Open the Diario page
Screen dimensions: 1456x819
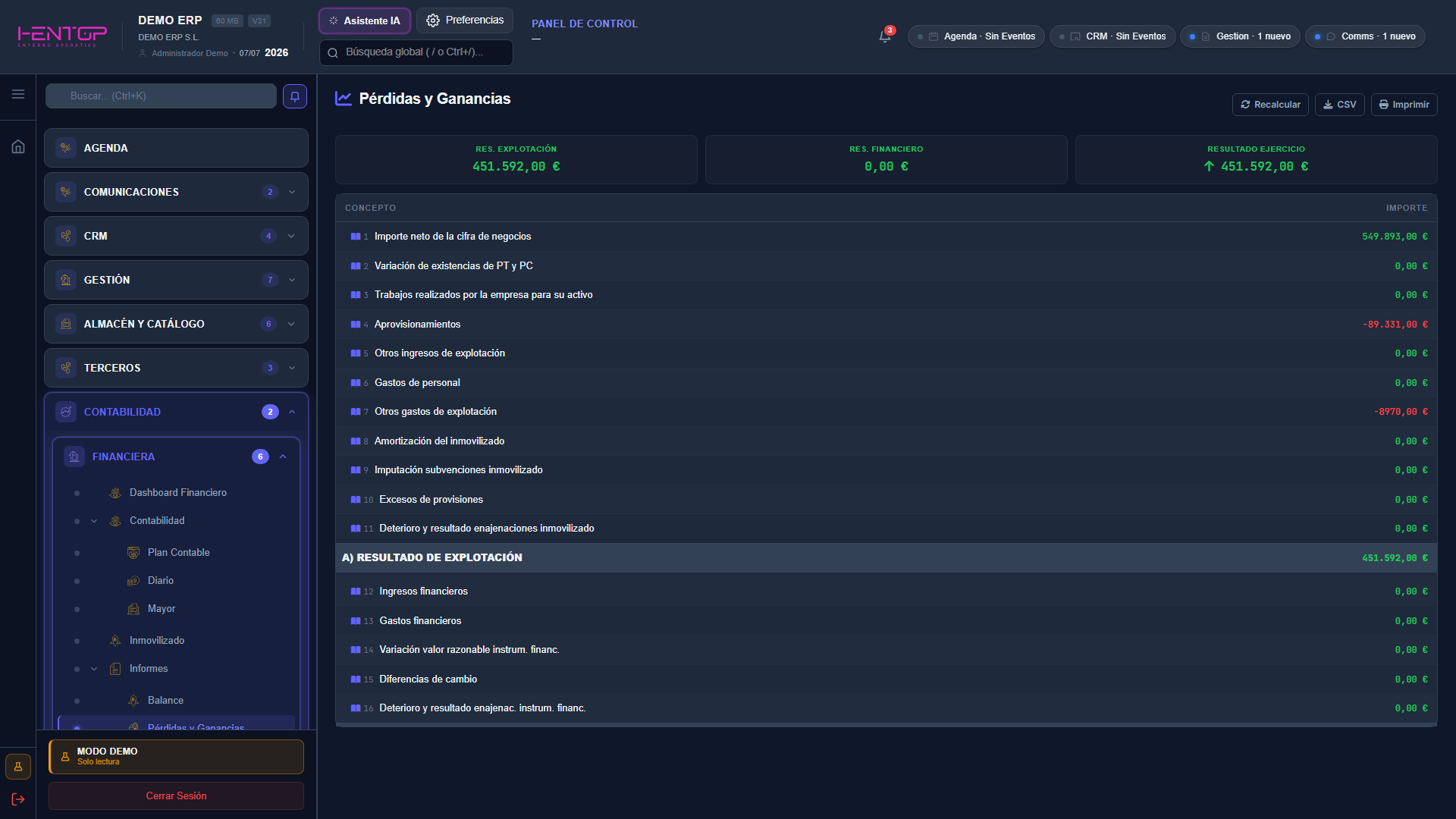[161, 581]
